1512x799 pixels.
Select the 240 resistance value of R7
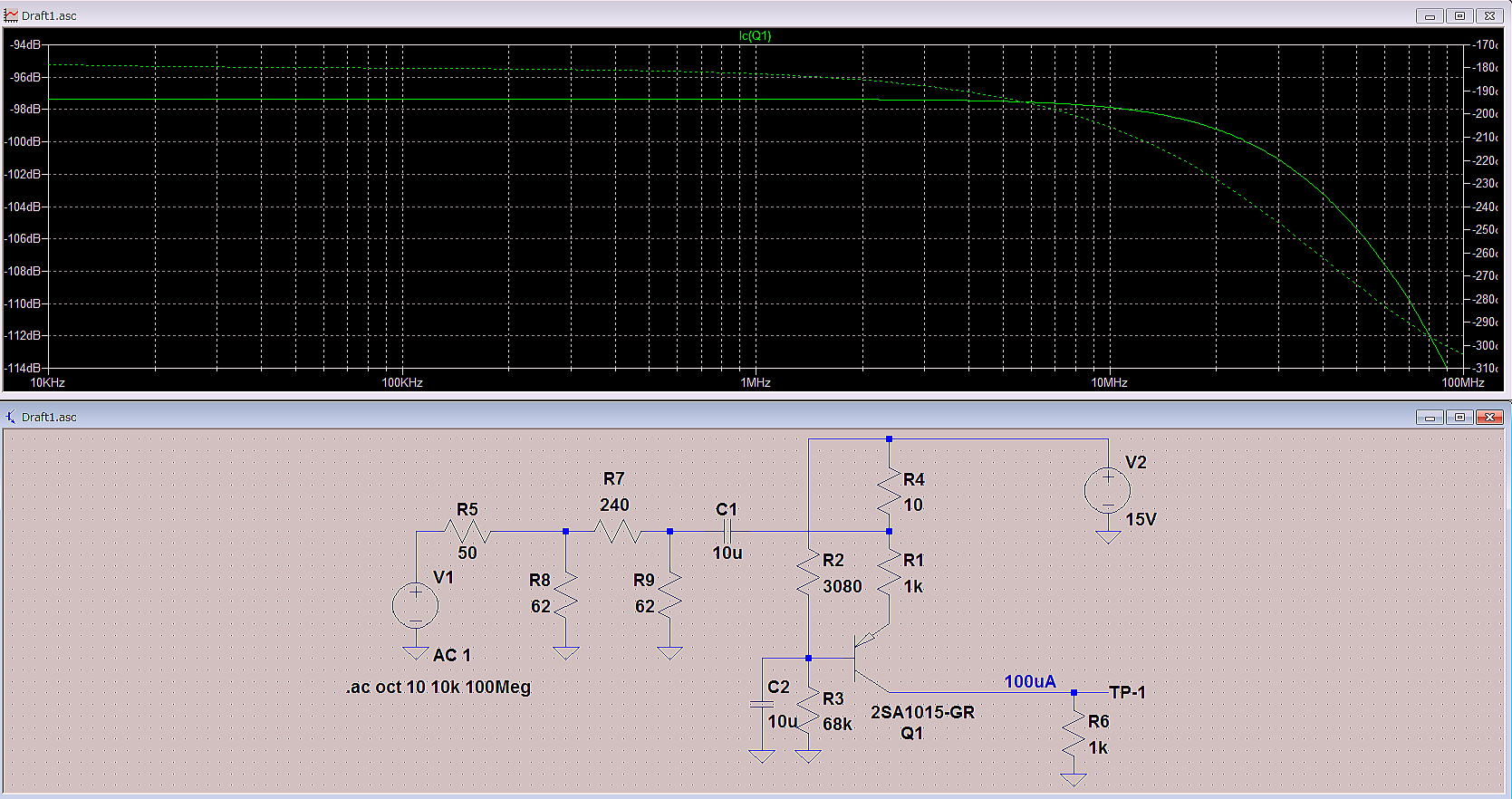614,505
